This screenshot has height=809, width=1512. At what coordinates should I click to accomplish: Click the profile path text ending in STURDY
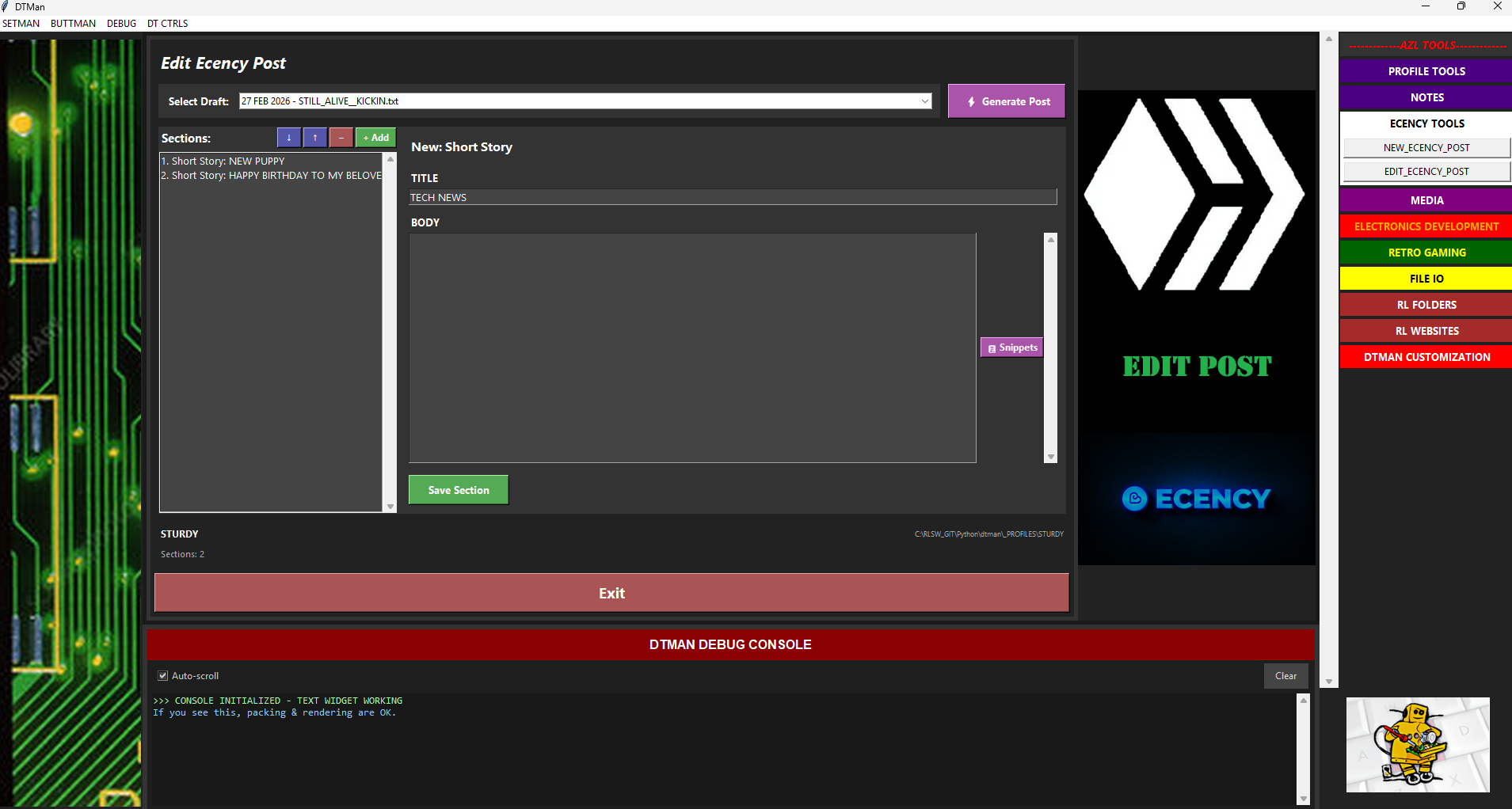tap(989, 534)
